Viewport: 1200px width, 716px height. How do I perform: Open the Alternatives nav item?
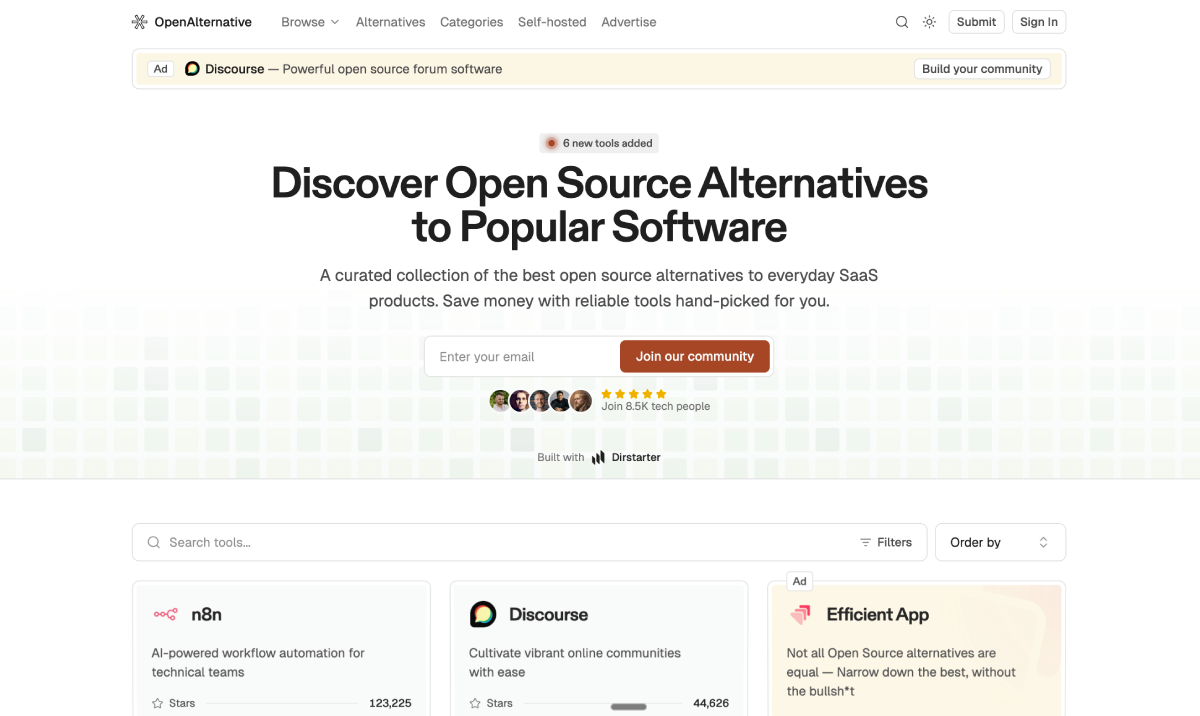(390, 22)
